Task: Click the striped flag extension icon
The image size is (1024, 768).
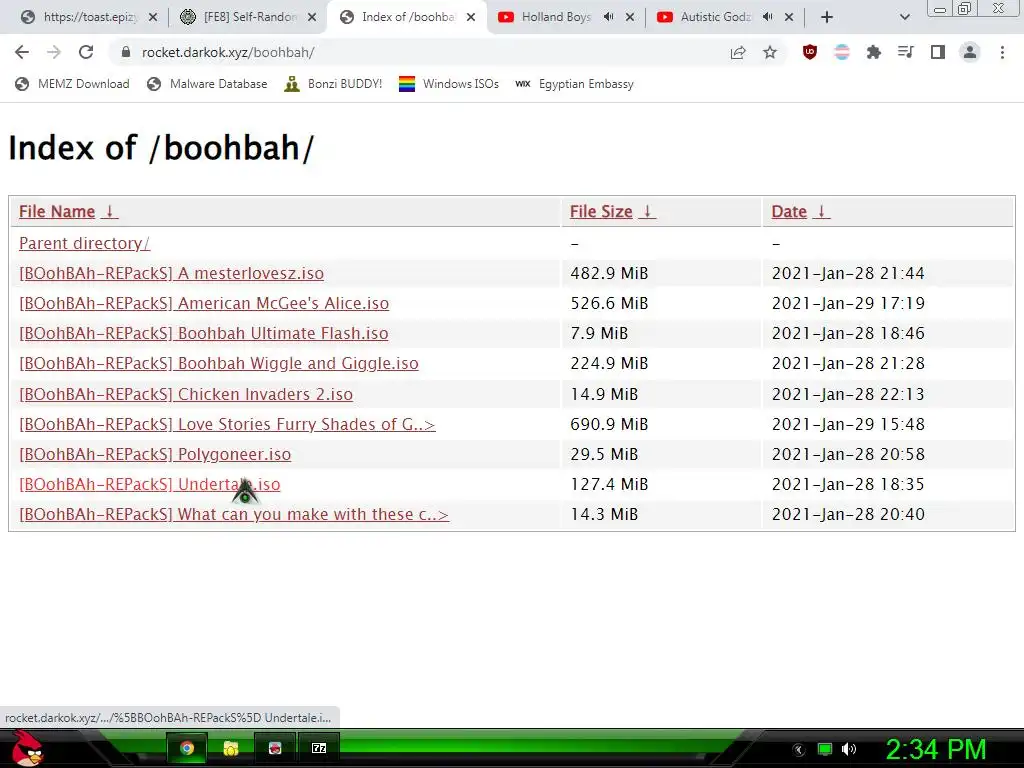Action: tap(842, 52)
